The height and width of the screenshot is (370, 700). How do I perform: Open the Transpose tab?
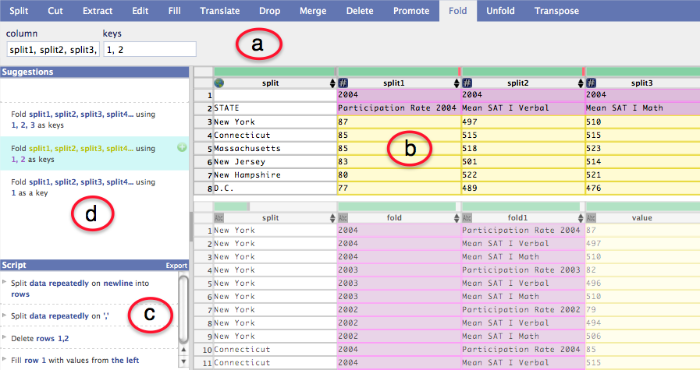pos(557,11)
